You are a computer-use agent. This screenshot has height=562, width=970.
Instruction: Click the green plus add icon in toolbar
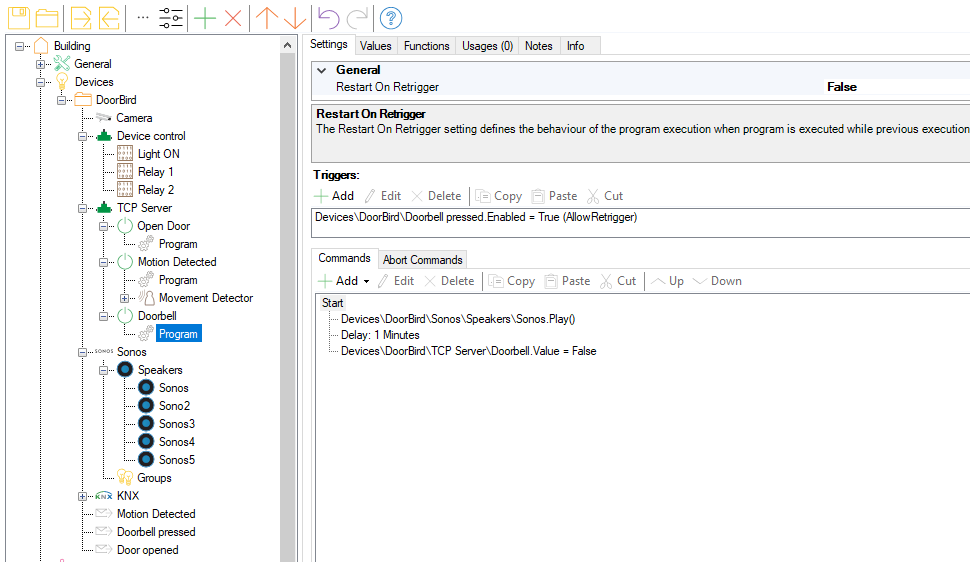click(204, 18)
